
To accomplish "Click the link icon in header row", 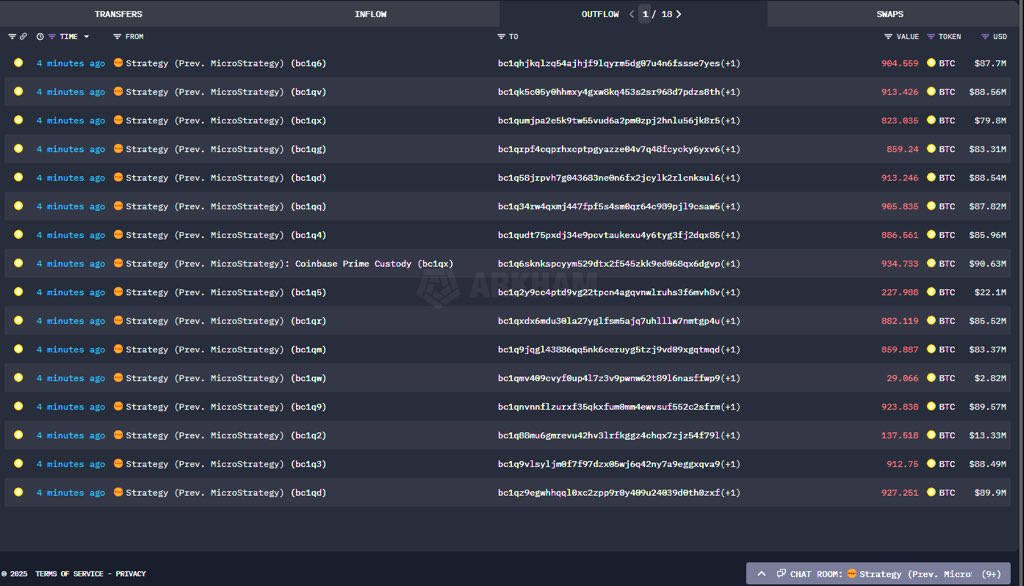I will pos(24,37).
